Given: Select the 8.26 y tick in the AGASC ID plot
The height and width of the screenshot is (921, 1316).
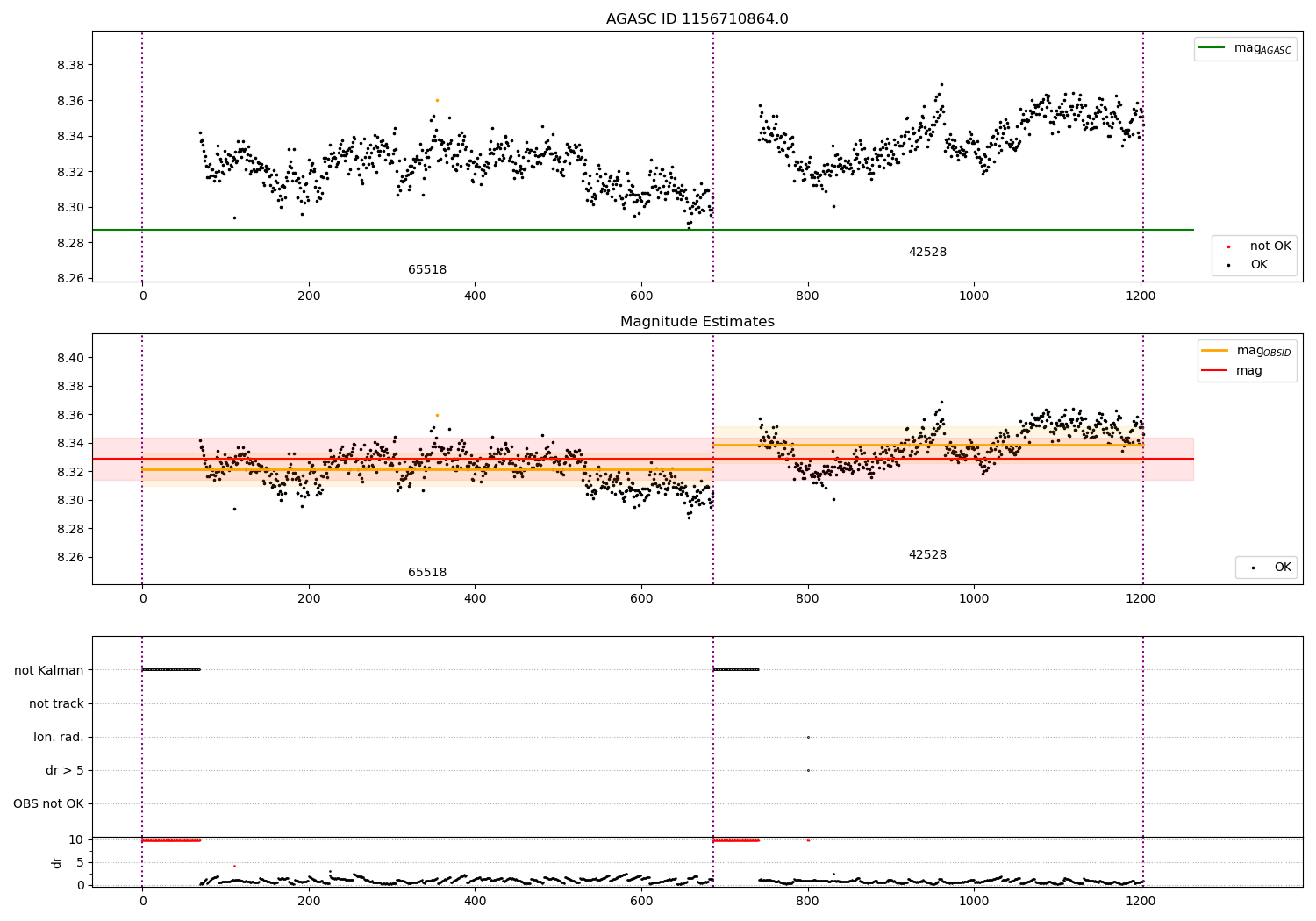Looking at the screenshot, I should [71, 279].
